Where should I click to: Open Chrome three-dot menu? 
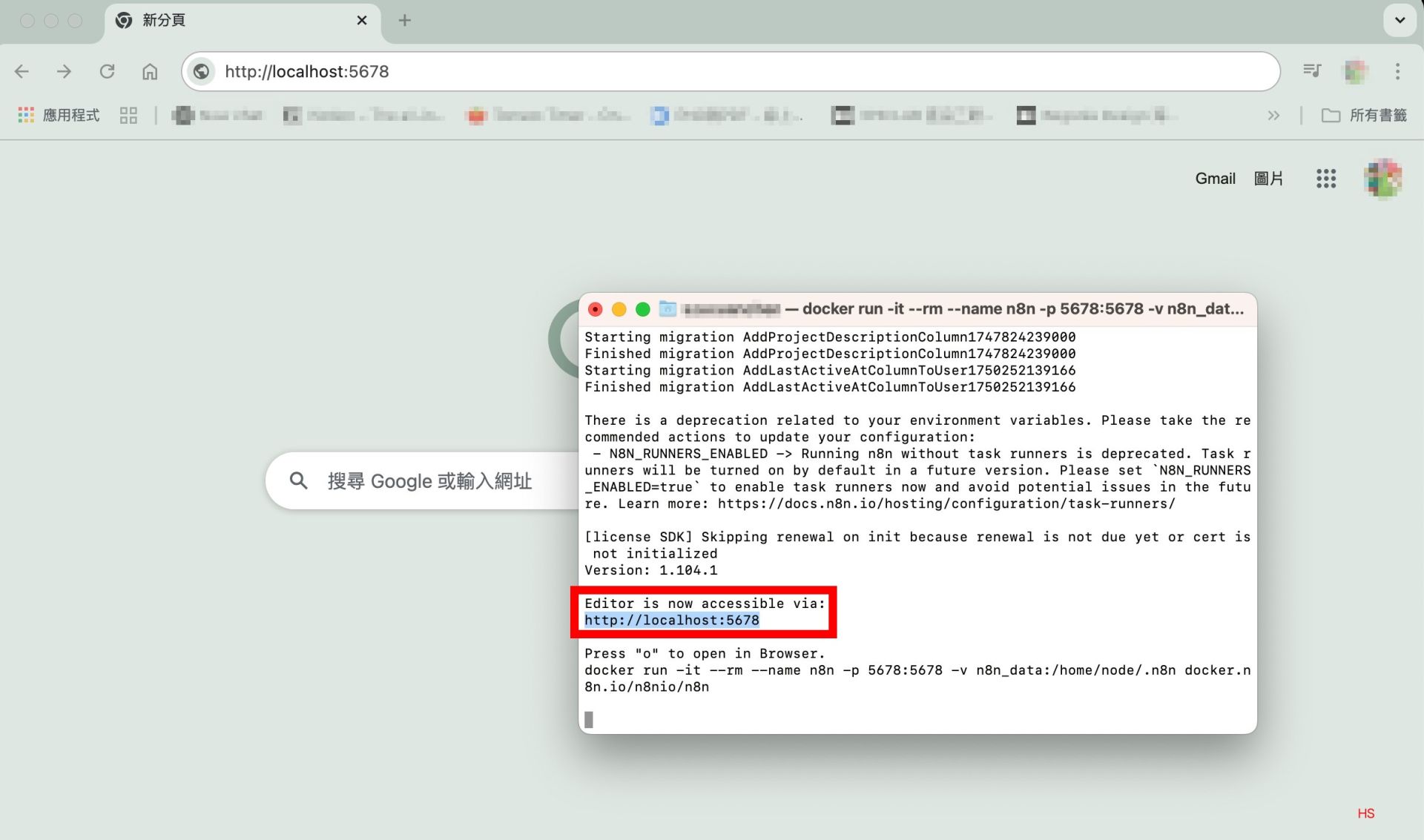(1397, 71)
